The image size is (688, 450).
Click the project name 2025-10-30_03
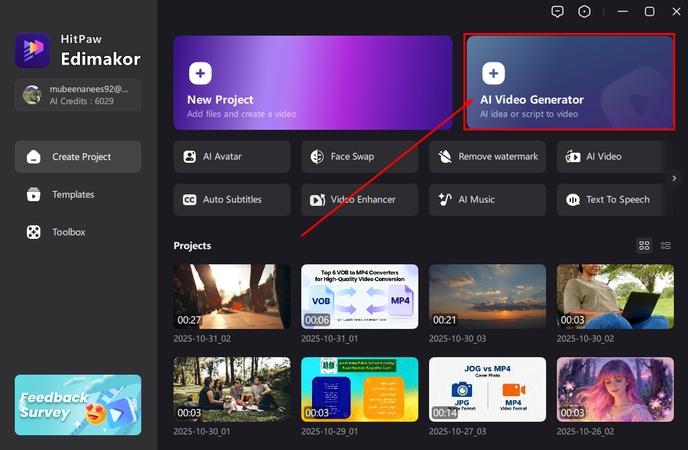tap(457, 339)
